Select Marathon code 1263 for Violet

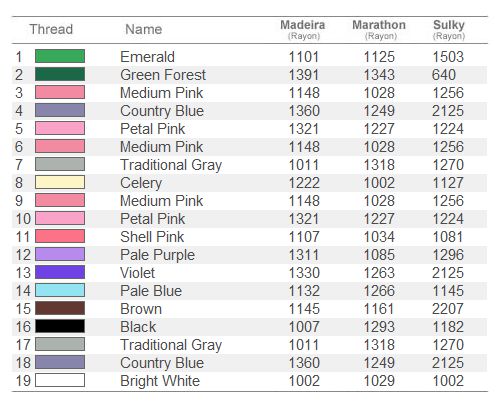tap(379, 273)
